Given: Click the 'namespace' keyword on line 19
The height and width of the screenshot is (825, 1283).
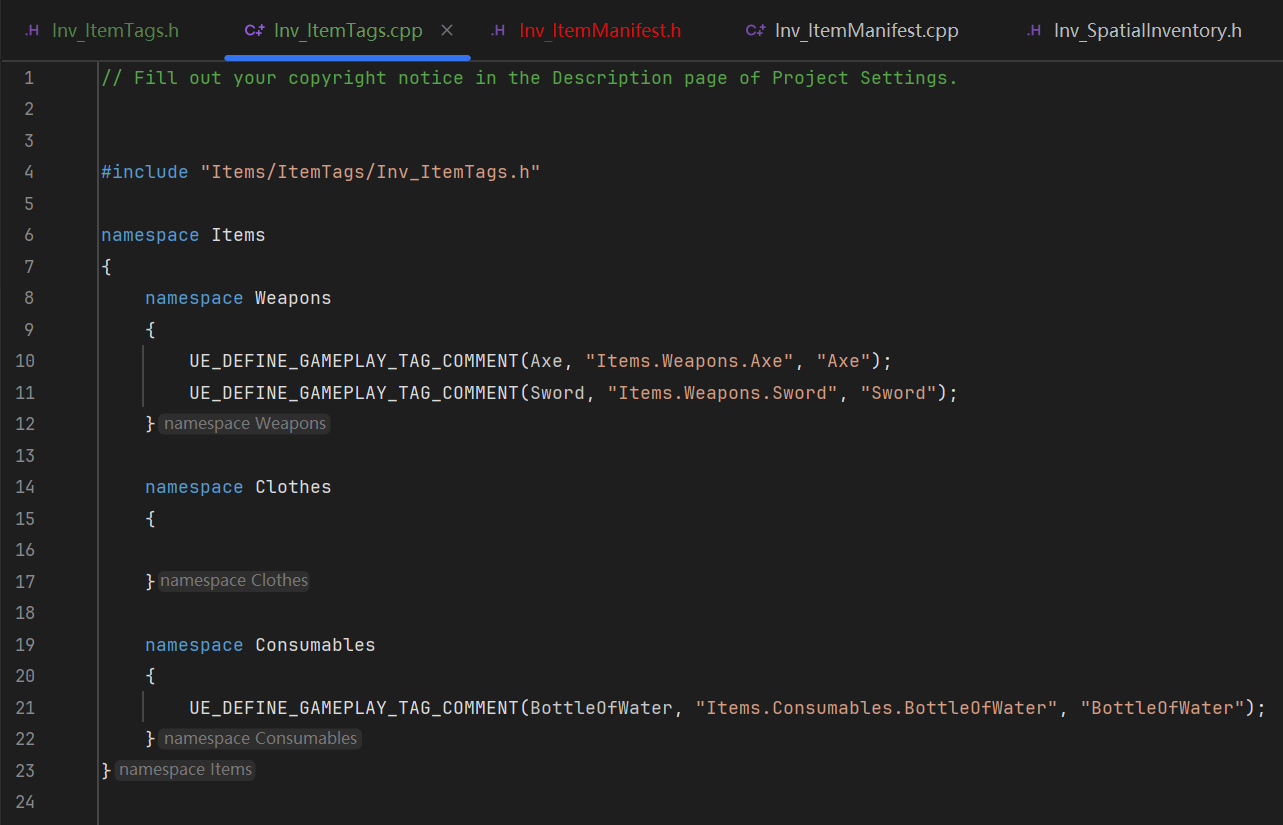Looking at the screenshot, I should [x=194, y=645].
